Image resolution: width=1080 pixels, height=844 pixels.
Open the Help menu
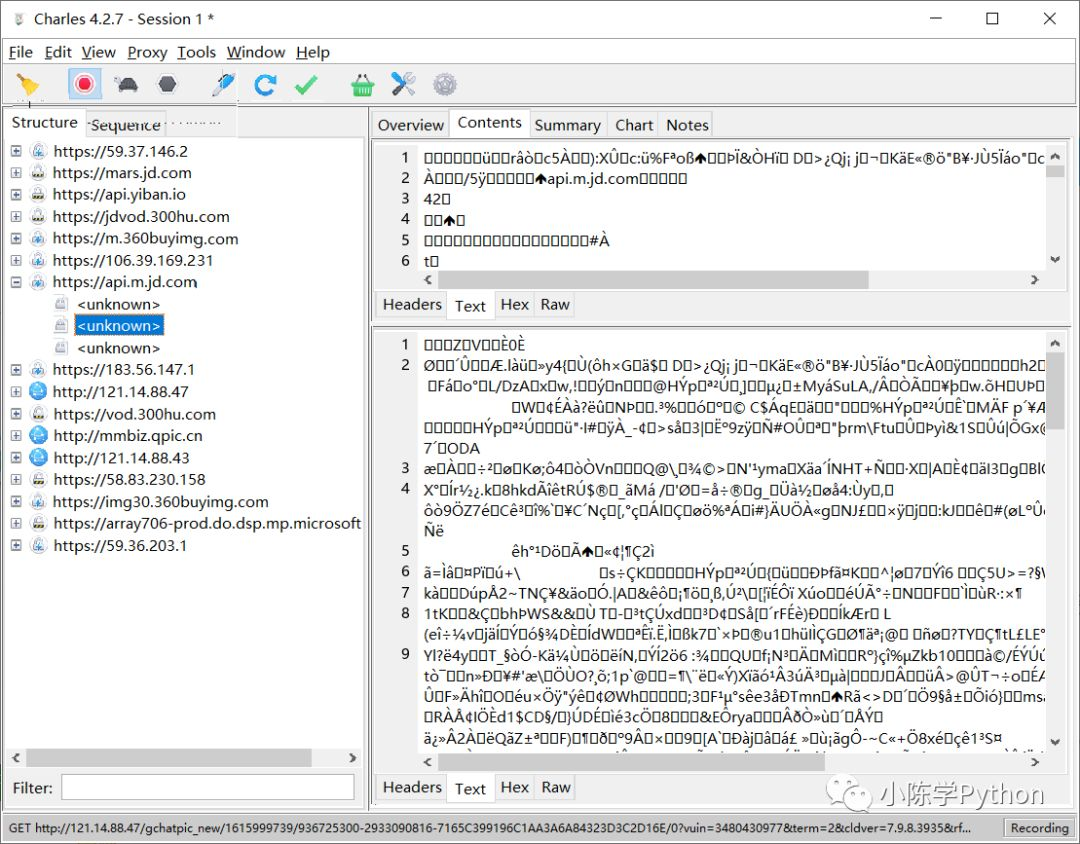(313, 52)
